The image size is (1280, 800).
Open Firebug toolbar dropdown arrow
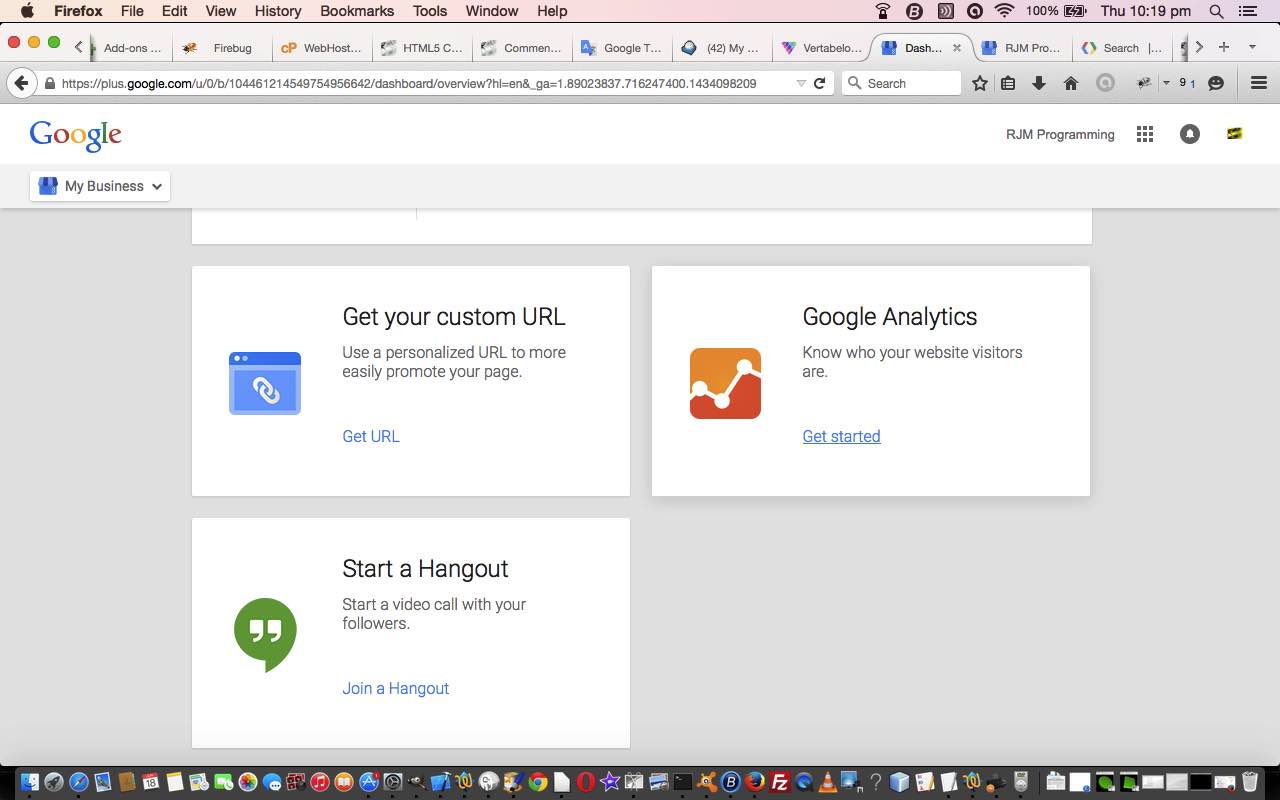click(x=1166, y=83)
